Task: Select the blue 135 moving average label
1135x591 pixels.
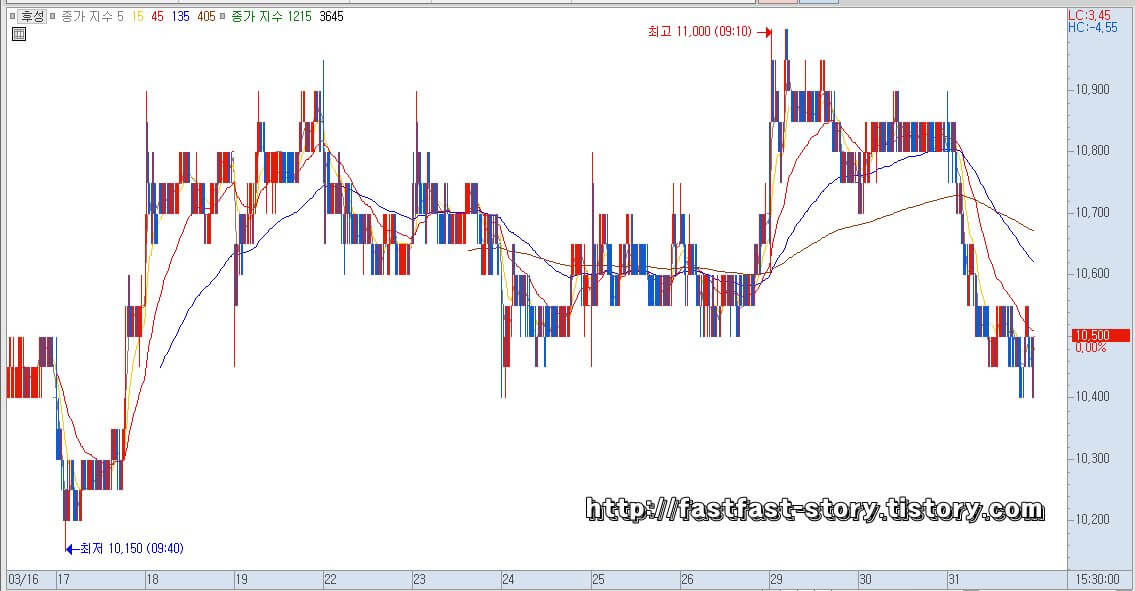Action: [x=180, y=16]
